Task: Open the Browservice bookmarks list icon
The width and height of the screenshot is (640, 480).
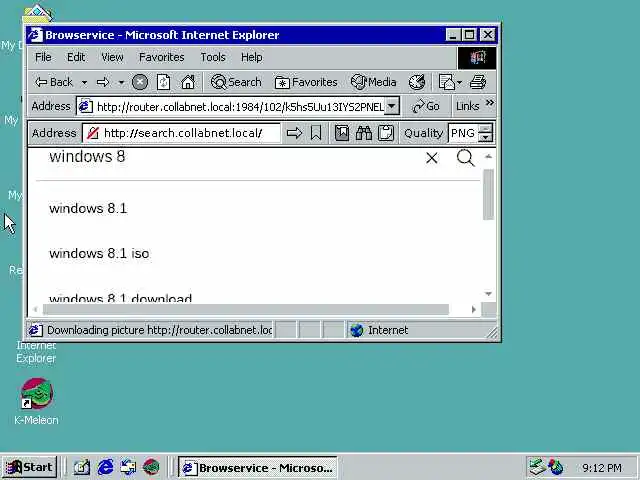Action: click(x=342, y=133)
